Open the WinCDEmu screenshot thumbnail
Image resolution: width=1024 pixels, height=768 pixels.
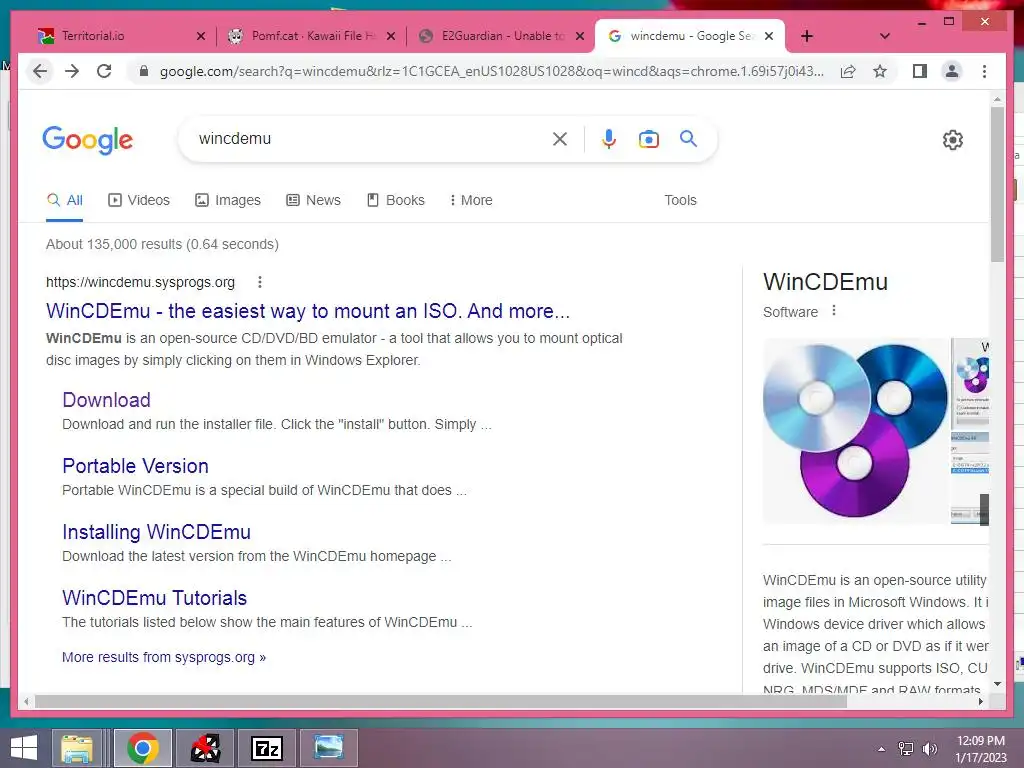click(x=970, y=431)
